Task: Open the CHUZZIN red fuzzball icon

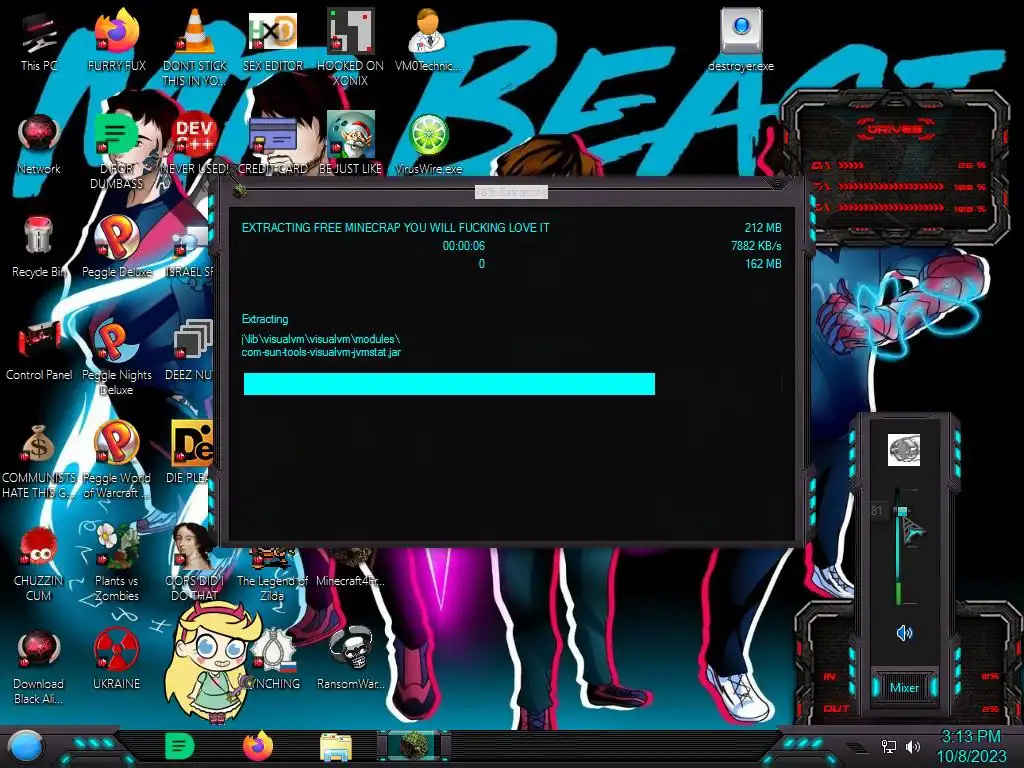Action: point(39,563)
